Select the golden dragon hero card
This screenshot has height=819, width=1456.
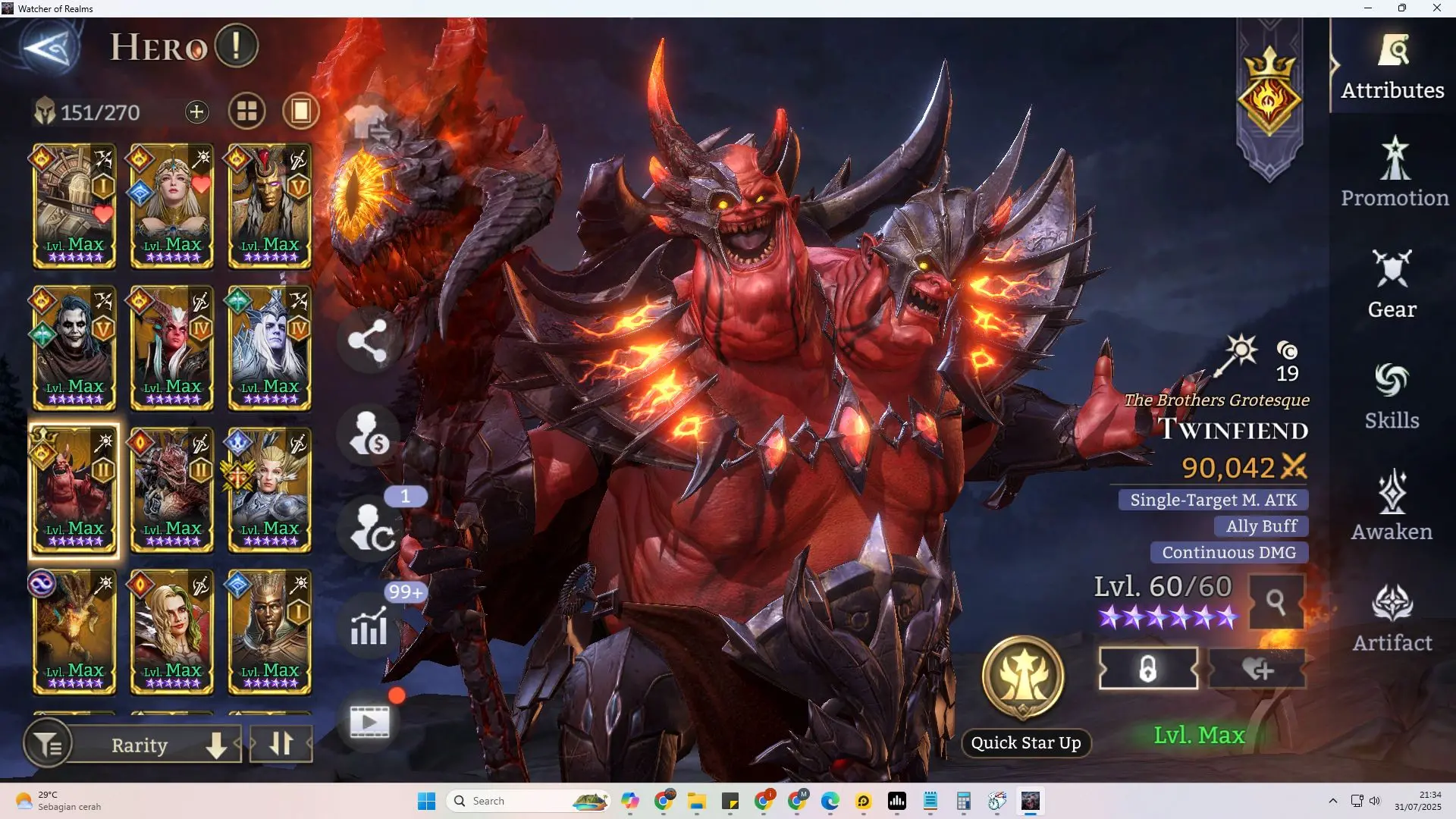click(x=74, y=632)
